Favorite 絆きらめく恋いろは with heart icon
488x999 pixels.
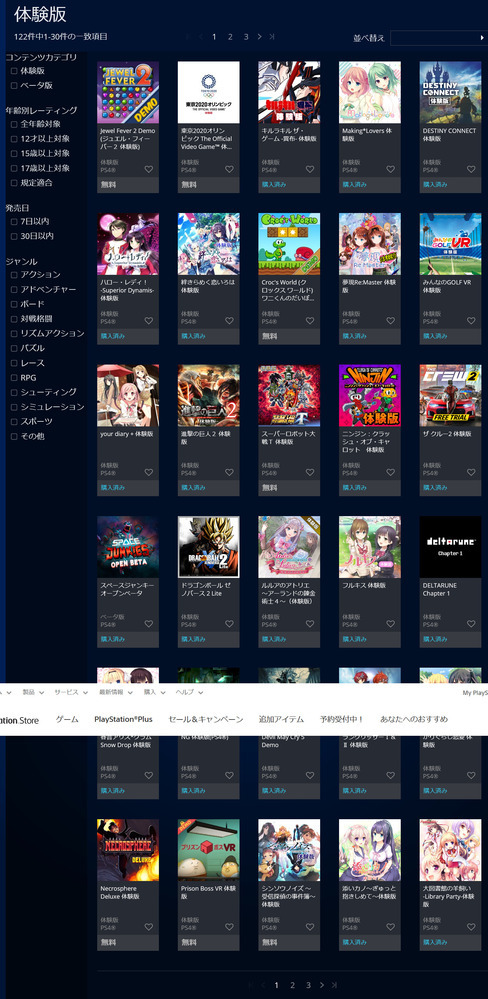[x=229, y=321]
